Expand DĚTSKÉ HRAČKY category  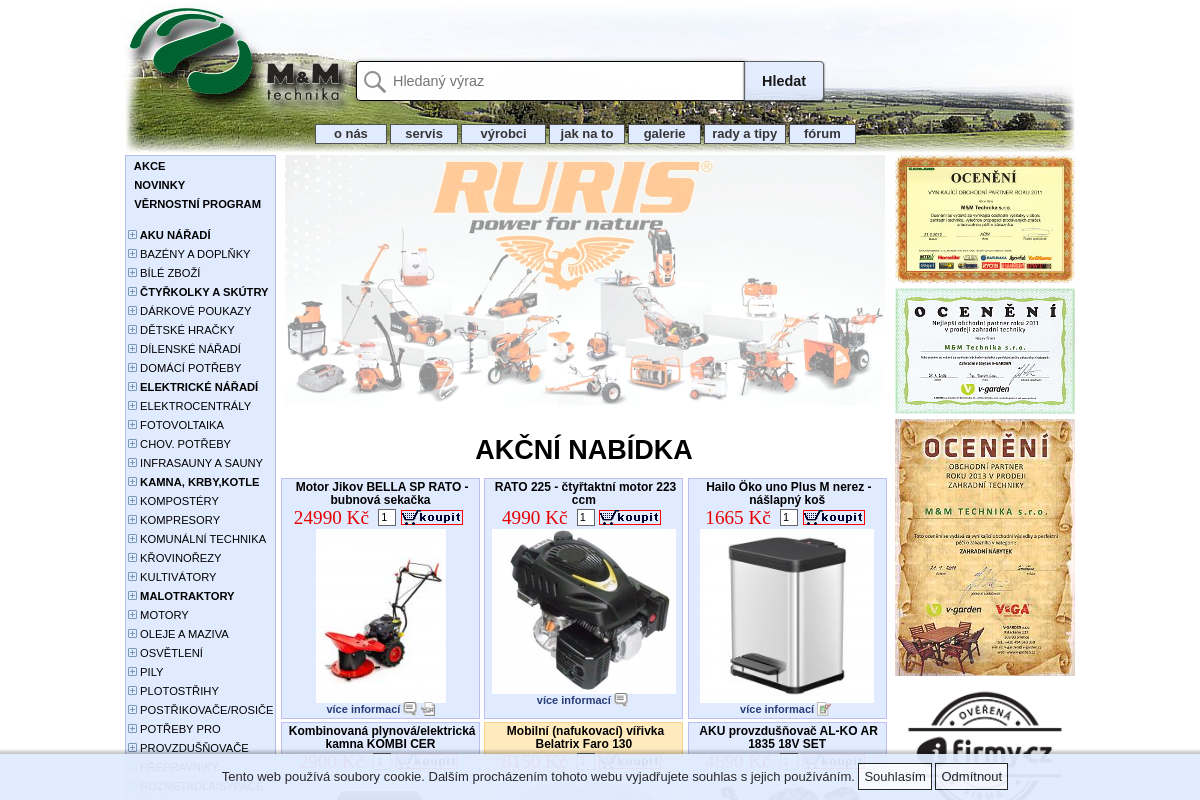click(x=132, y=330)
